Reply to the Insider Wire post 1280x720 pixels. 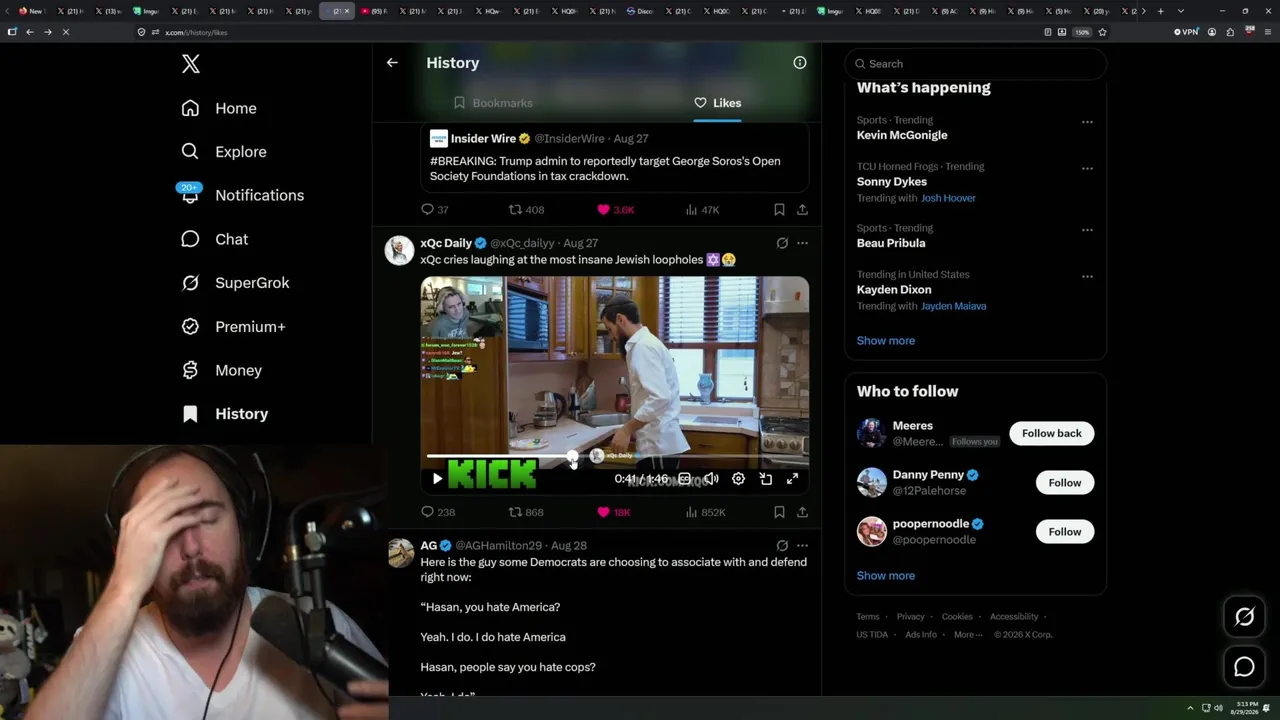tap(435, 210)
